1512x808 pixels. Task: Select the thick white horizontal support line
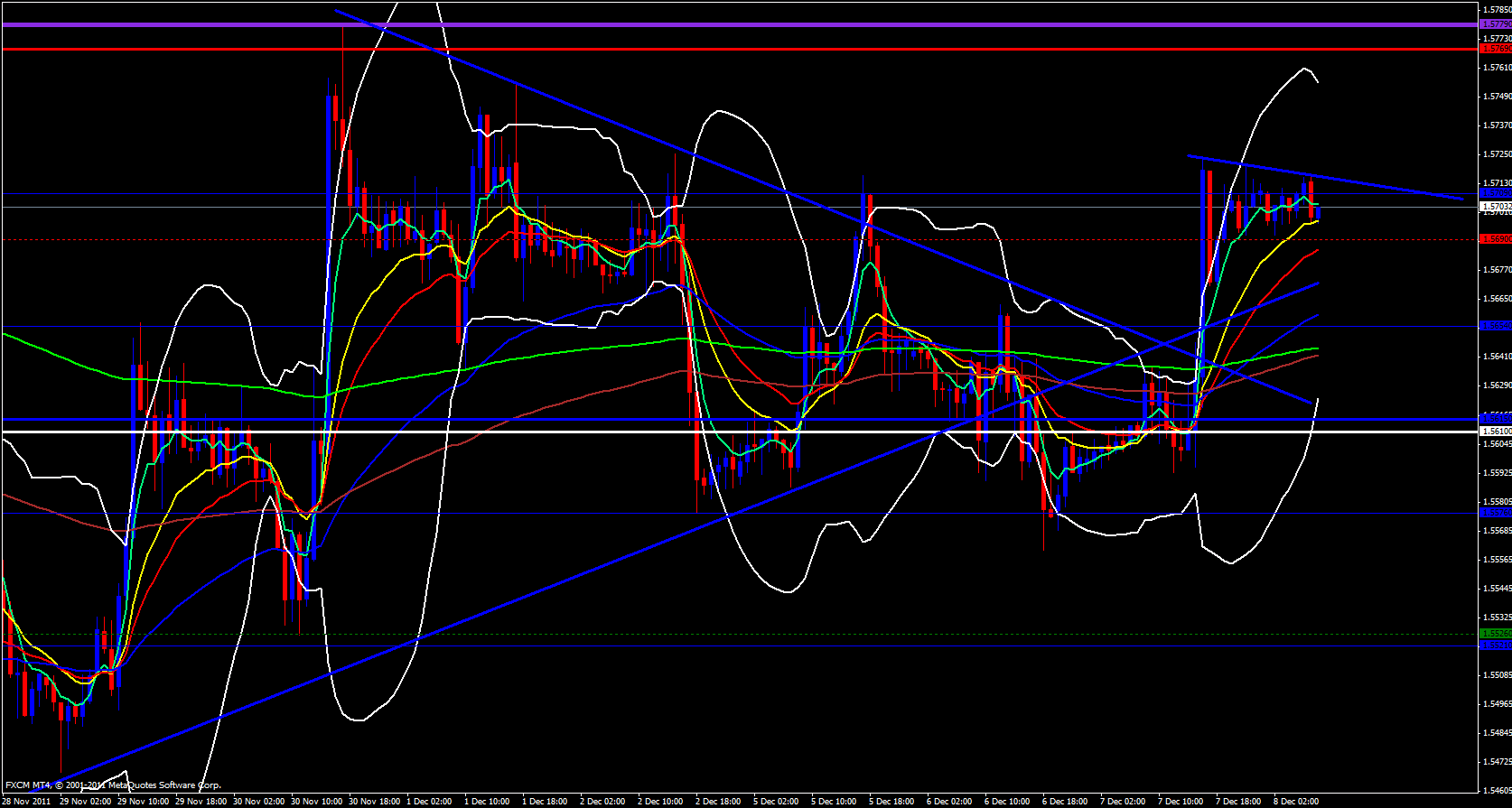point(723,432)
